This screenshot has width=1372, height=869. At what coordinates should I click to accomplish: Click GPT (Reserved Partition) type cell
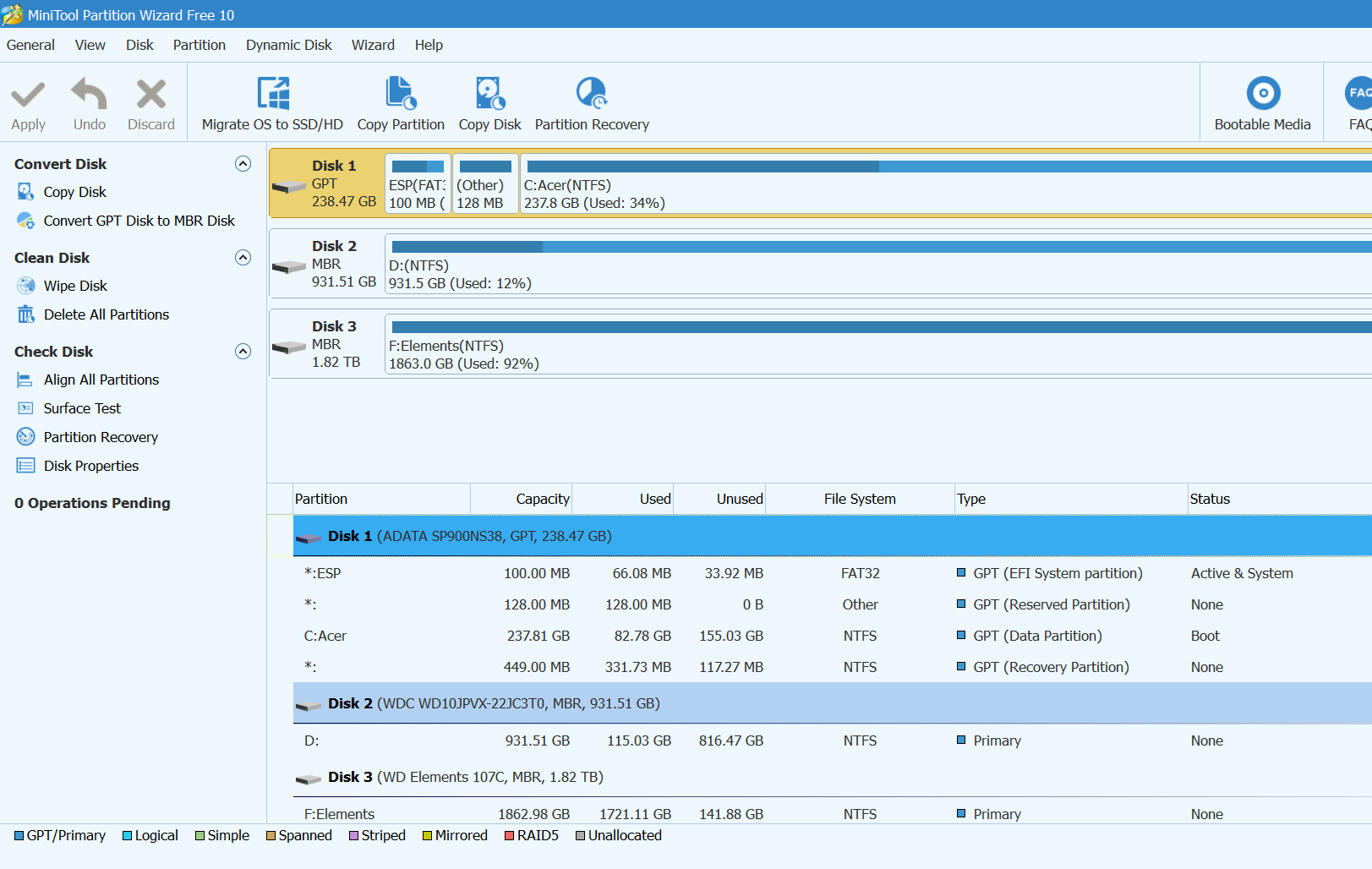[1052, 604]
